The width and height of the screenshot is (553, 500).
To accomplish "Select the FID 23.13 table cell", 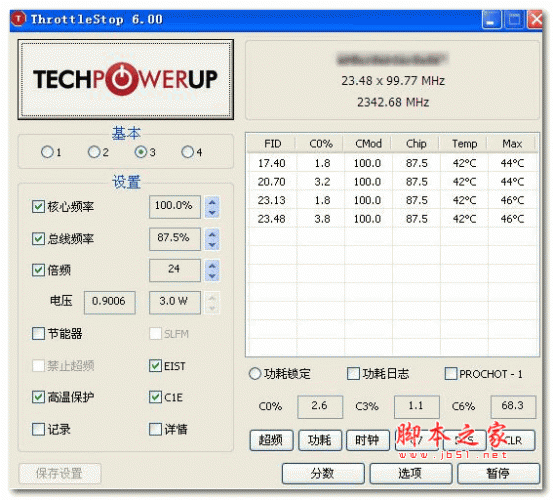I will 272,200.
